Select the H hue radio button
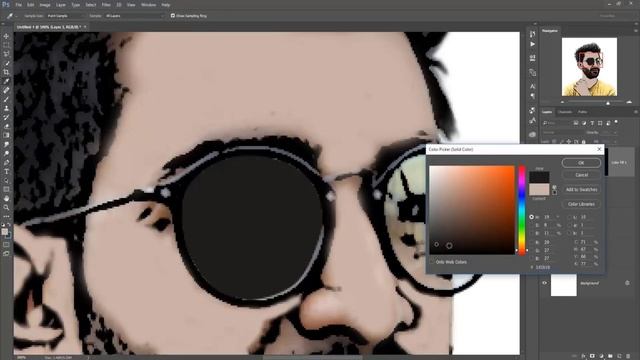The height and width of the screenshot is (360, 640). 531,217
